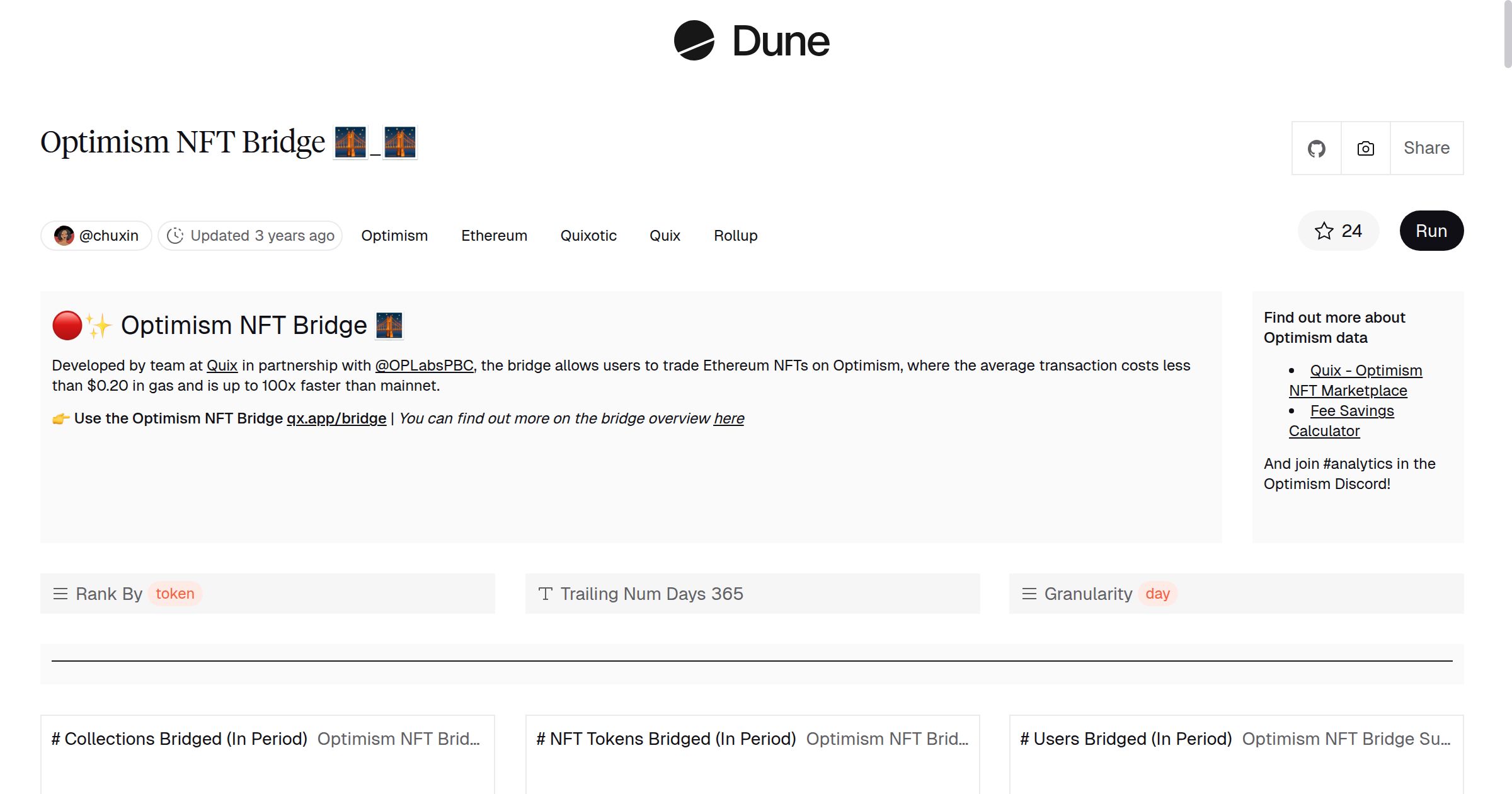The image size is (1512, 794).
Task: Click the chuxin avatar image
Action: point(64,236)
